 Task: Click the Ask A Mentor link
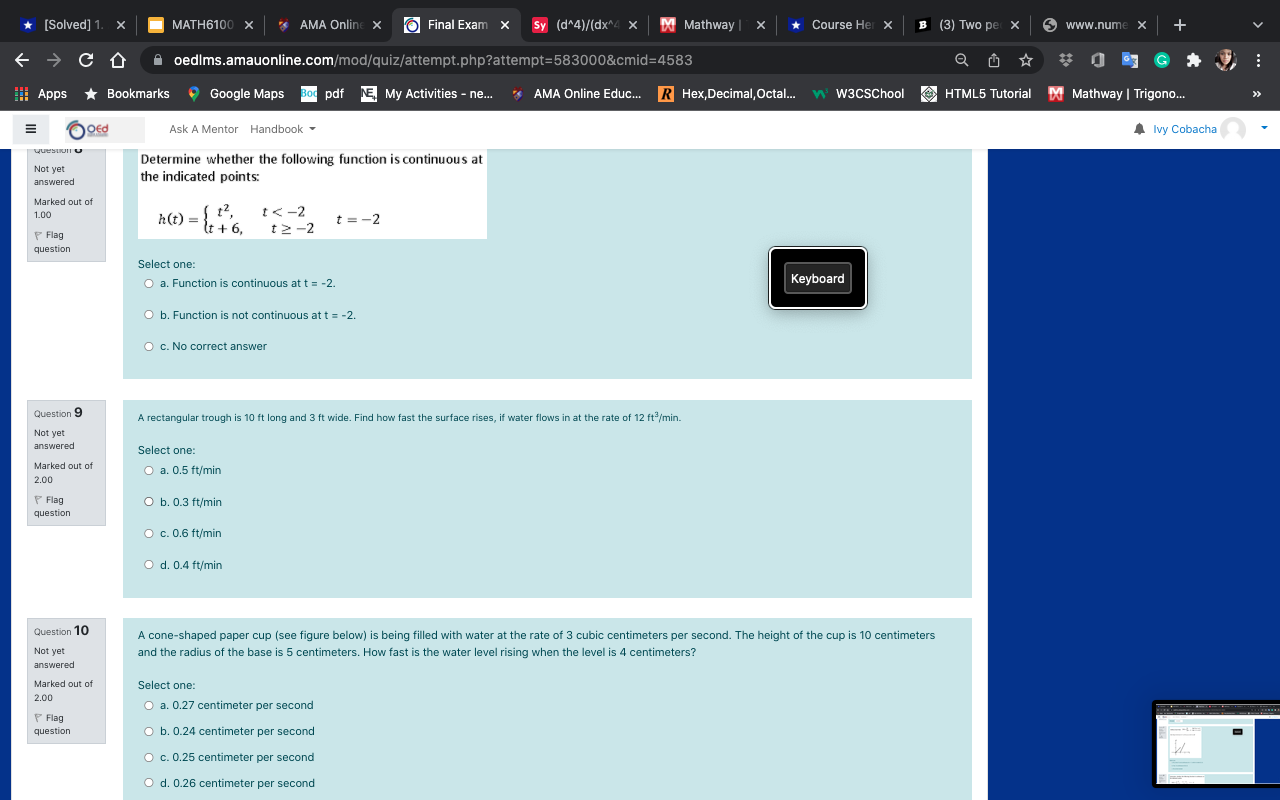(203, 128)
